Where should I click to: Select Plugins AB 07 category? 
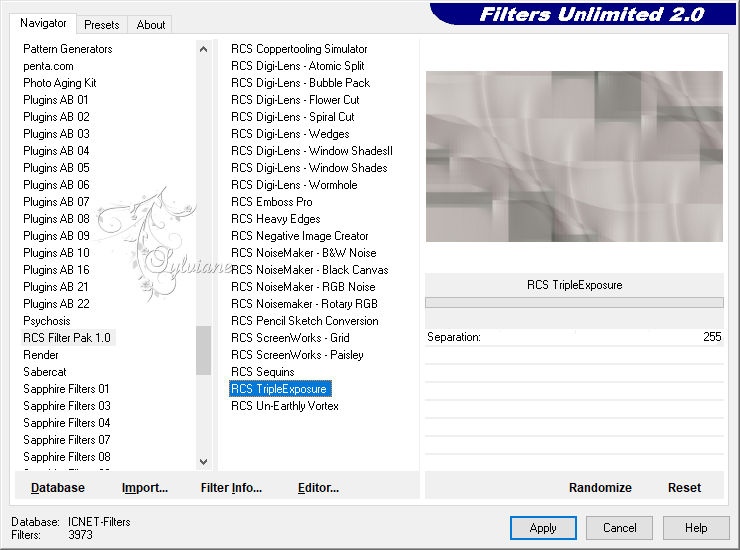[56, 202]
